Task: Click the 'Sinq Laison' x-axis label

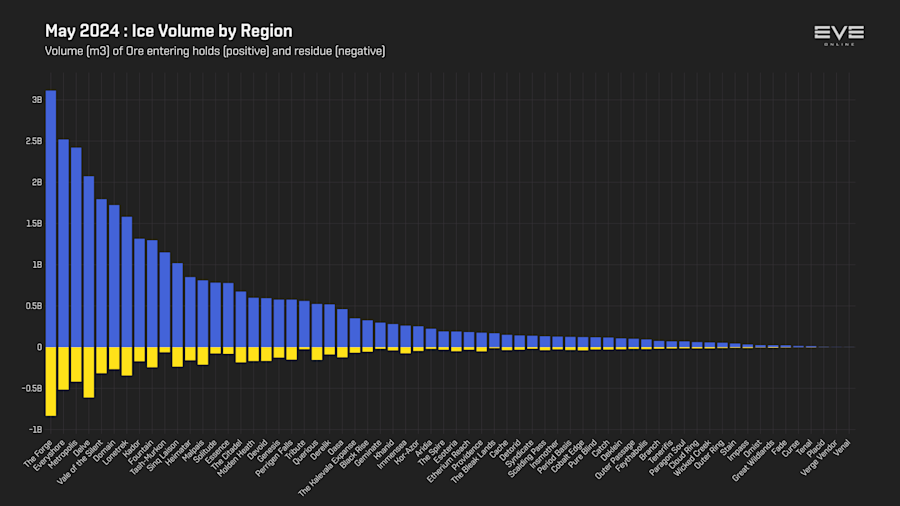Action: point(163,455)
